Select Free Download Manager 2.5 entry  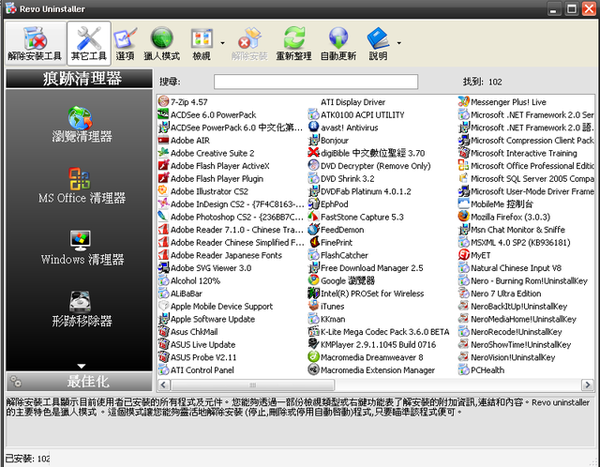coord(365,268)
